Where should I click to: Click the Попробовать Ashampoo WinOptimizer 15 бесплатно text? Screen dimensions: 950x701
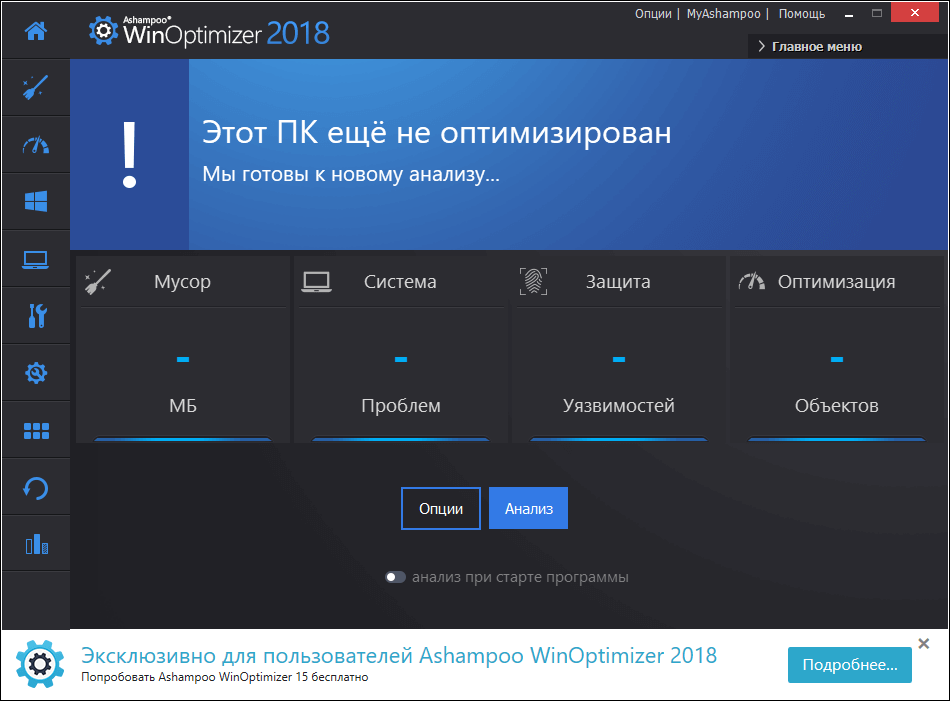(x=225, y=677)
